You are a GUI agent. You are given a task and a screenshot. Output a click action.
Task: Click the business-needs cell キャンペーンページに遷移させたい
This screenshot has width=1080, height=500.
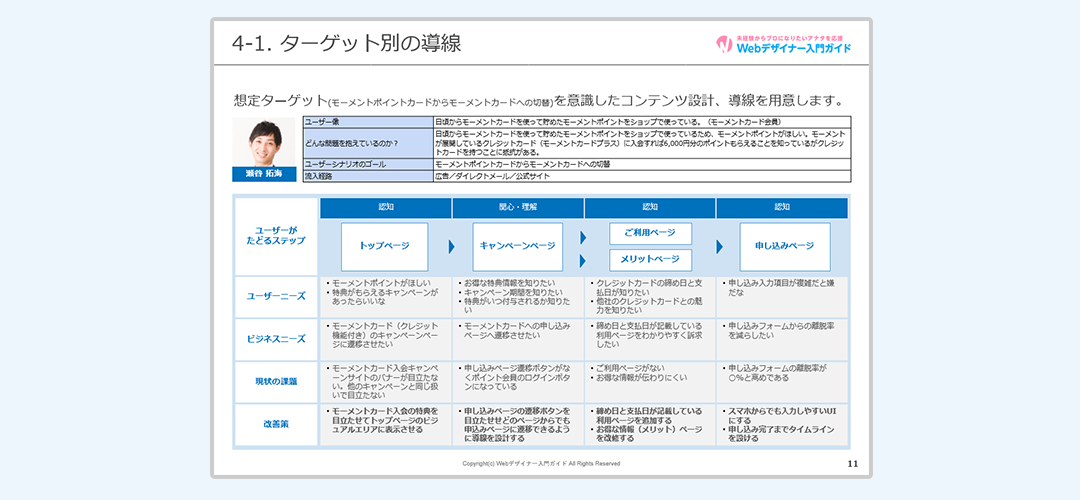386,340
